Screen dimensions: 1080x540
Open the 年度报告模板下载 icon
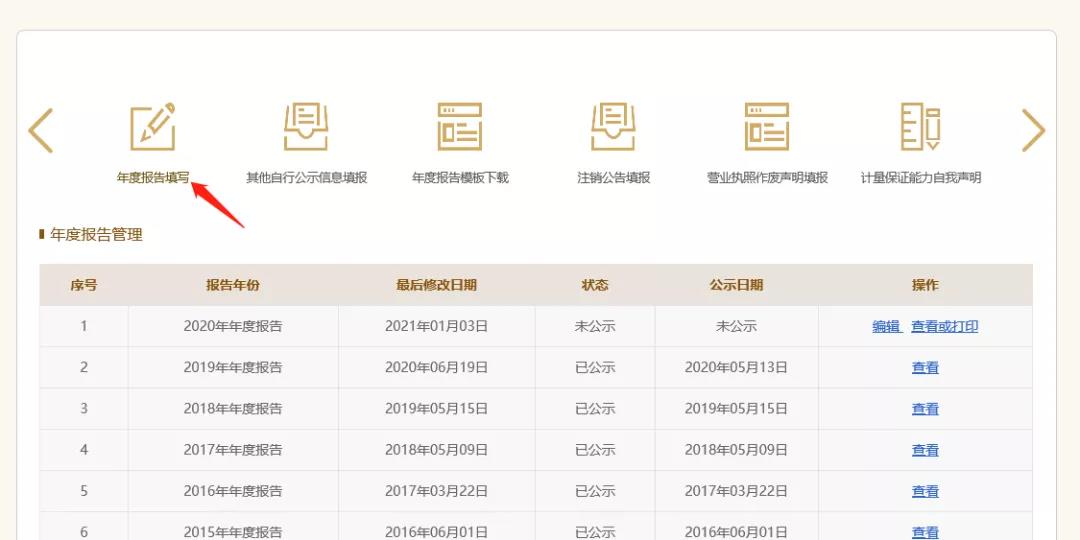459,127
